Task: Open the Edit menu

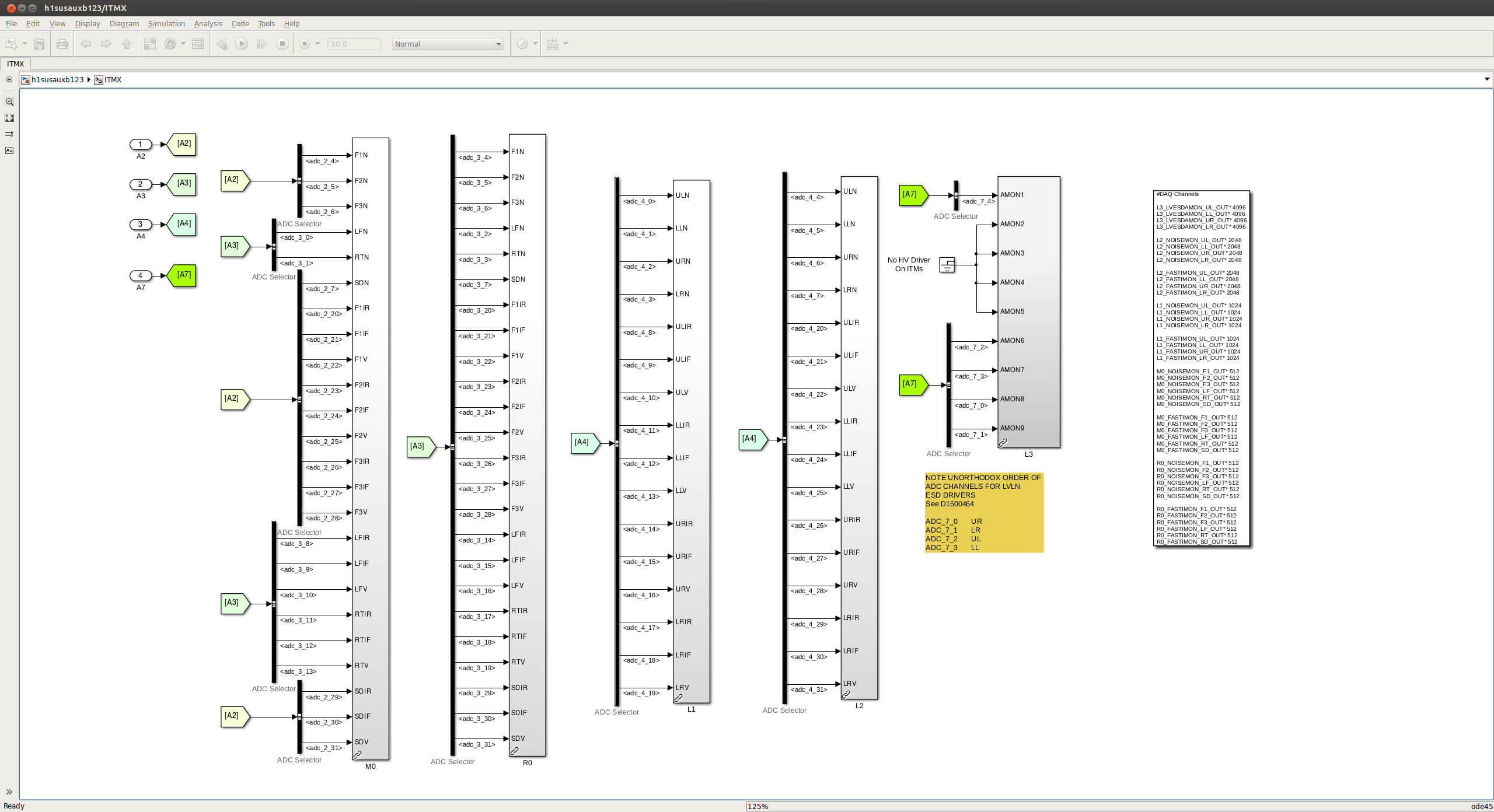Action: click(x=33, y=23)
